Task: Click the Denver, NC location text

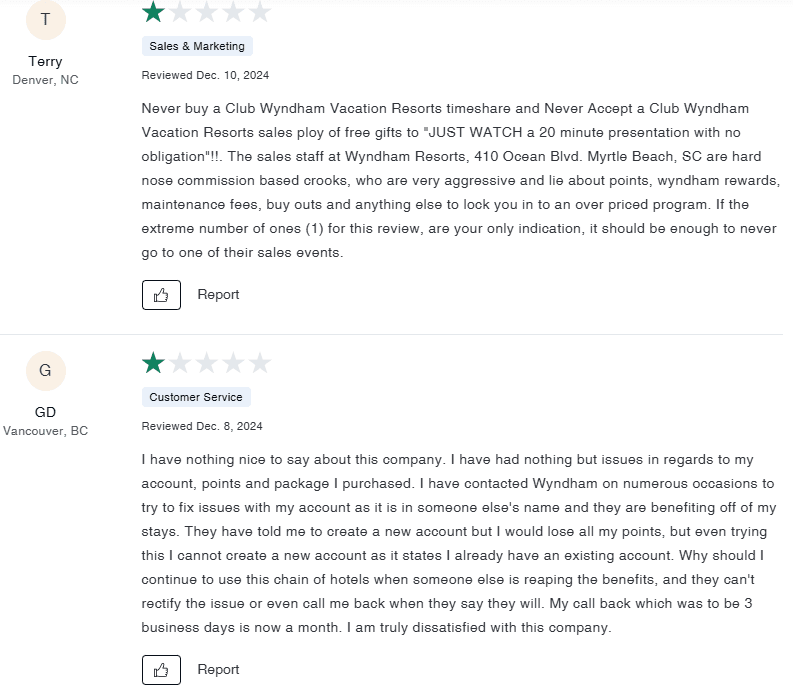Action: [45, 80]
